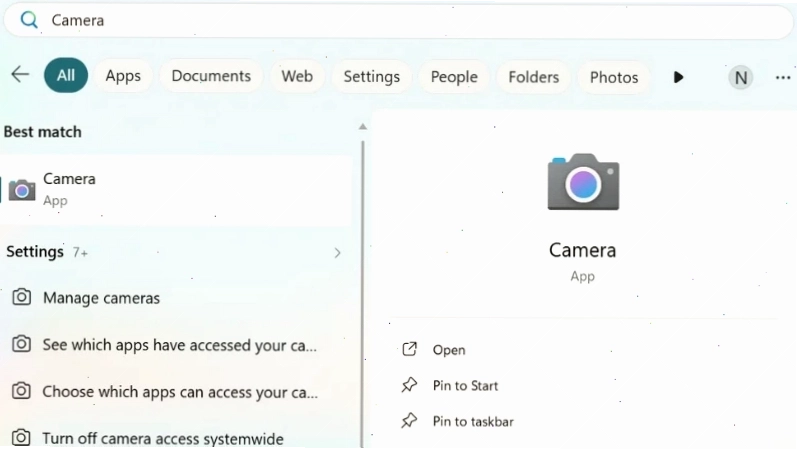Click the large Camera app icon
The width and height of the screenshot is (797, 450).
tap(583, 182)
